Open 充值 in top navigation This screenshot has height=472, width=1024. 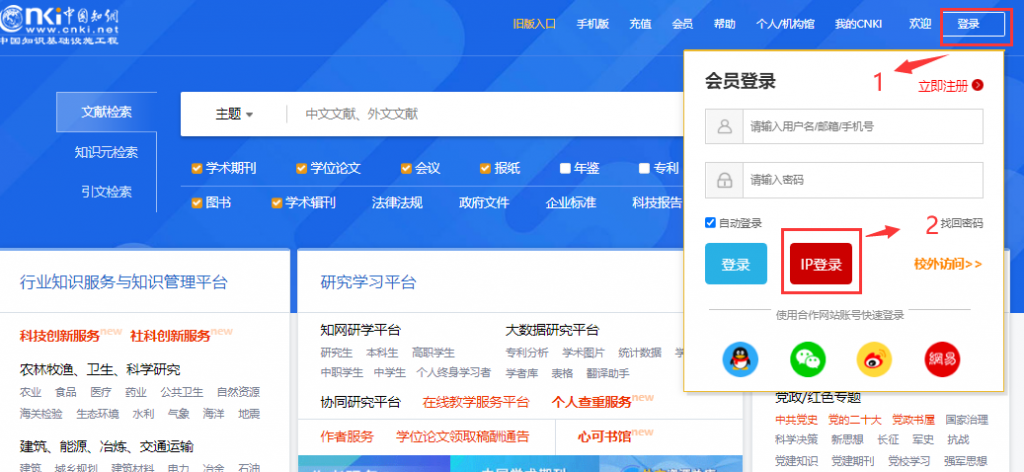coord(641,24)
